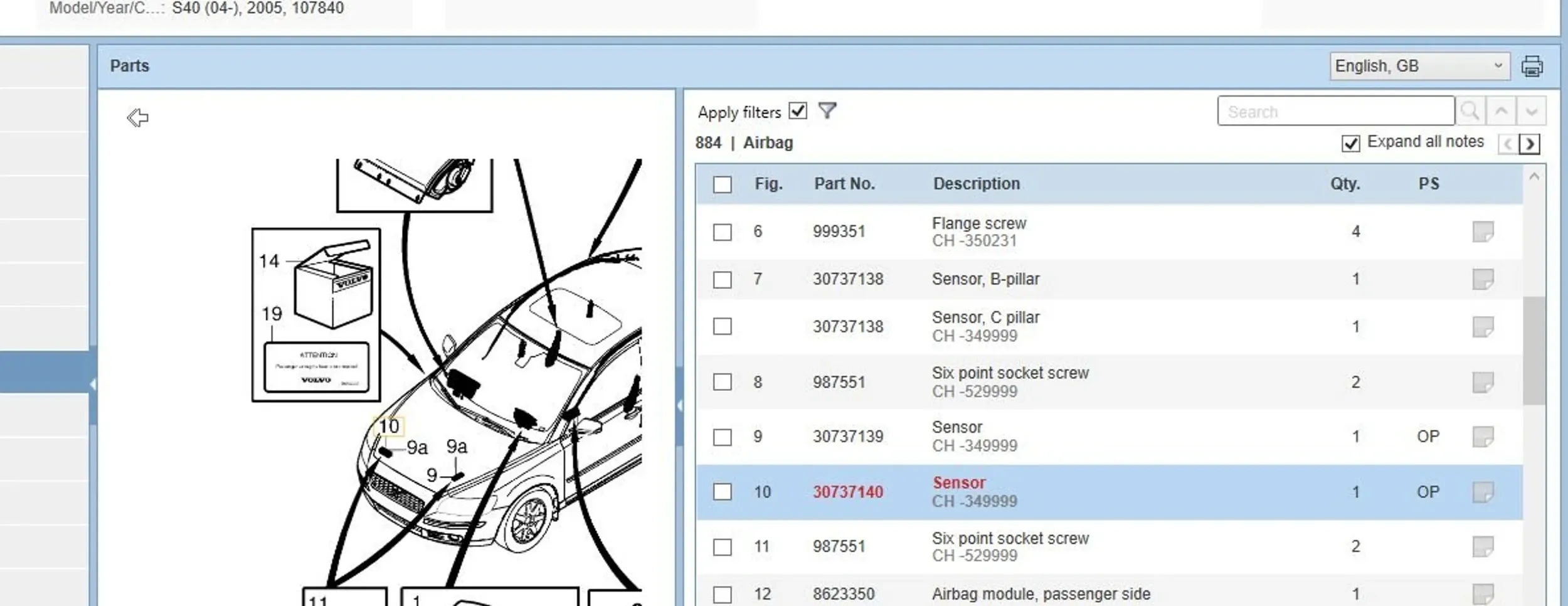The height and width of the screenshot is (606, 1568).
Task: Click the Airbag module, passenger side description
Action: [1041, 594]
